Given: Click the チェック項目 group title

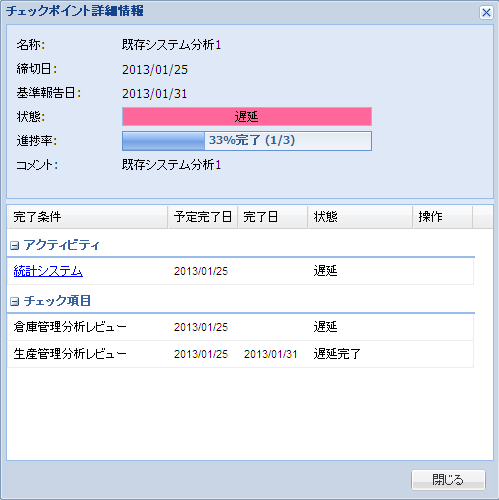Looking at the screenshot, I should coord(57,301).
